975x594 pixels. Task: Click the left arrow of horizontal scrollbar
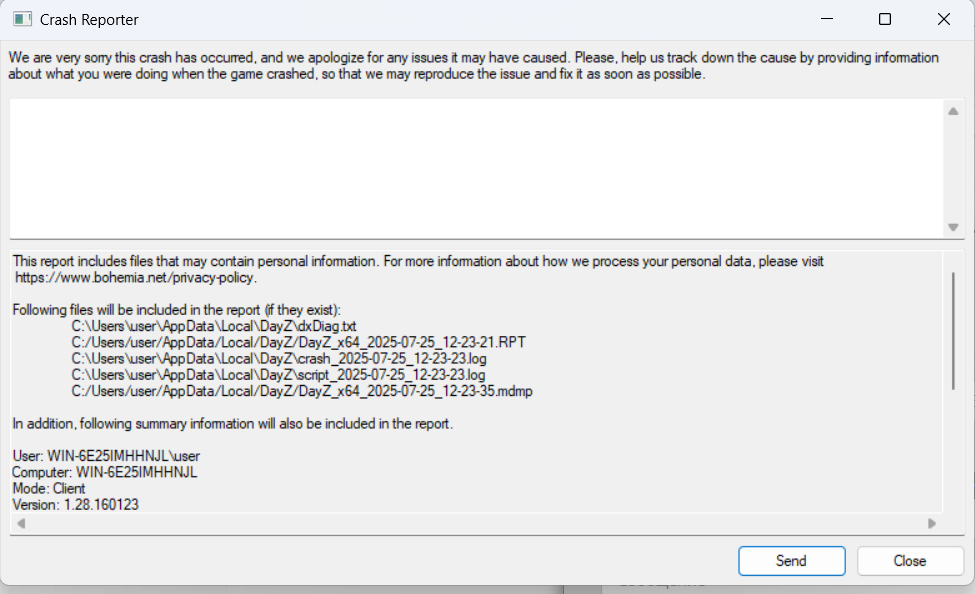(21, 524)
